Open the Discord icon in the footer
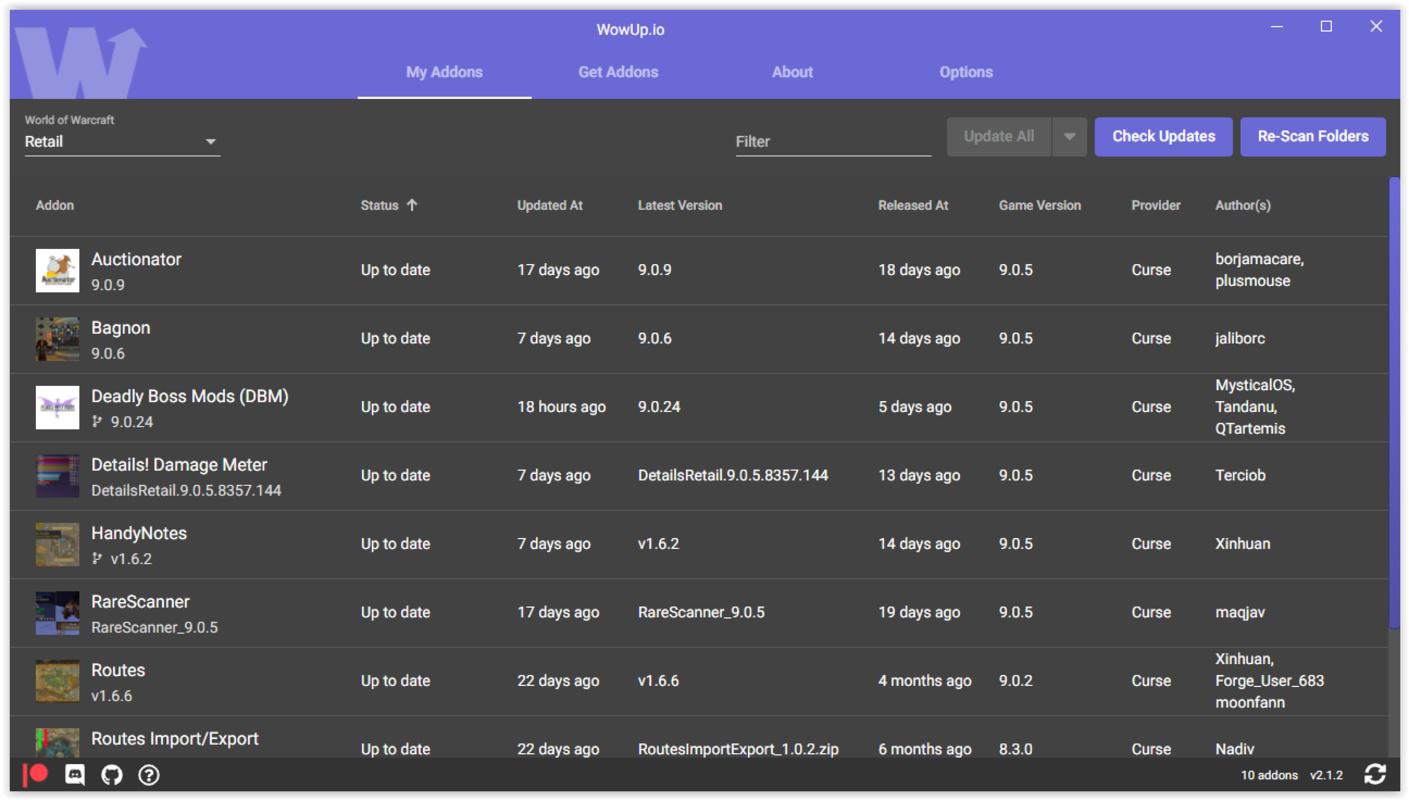This screenshot has width=1409, height=800. (x=75, y=775)
